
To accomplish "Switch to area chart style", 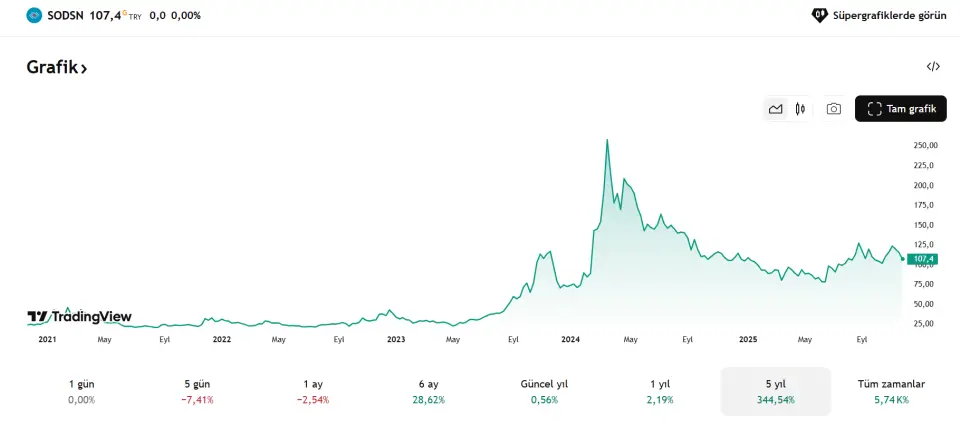I will click(775, 109).
